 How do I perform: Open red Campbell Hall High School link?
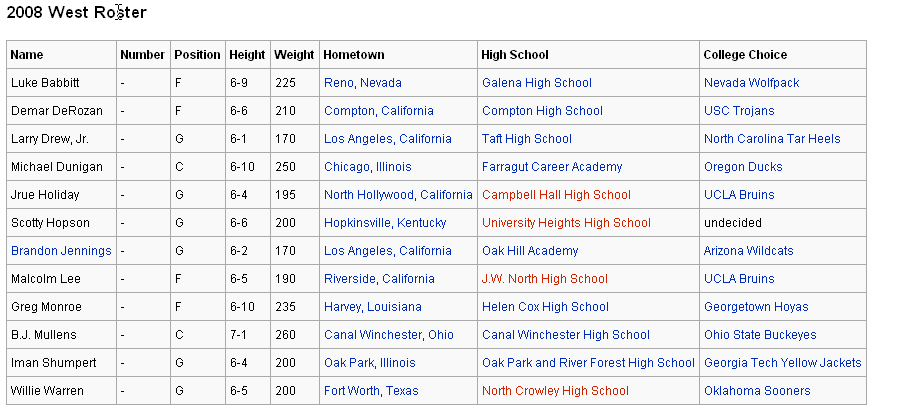point(556,194)
